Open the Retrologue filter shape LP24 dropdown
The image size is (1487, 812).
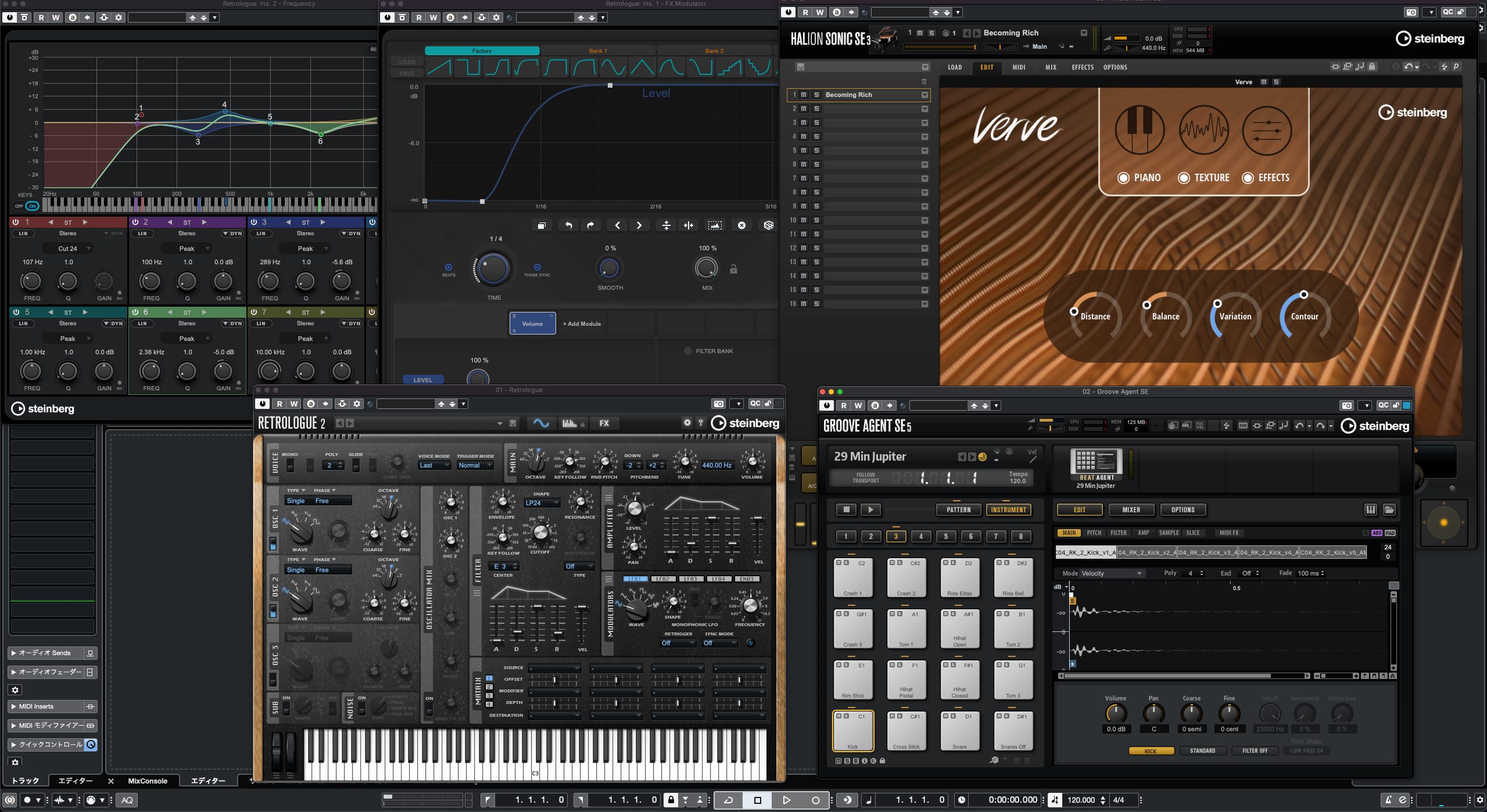(542, 503)
